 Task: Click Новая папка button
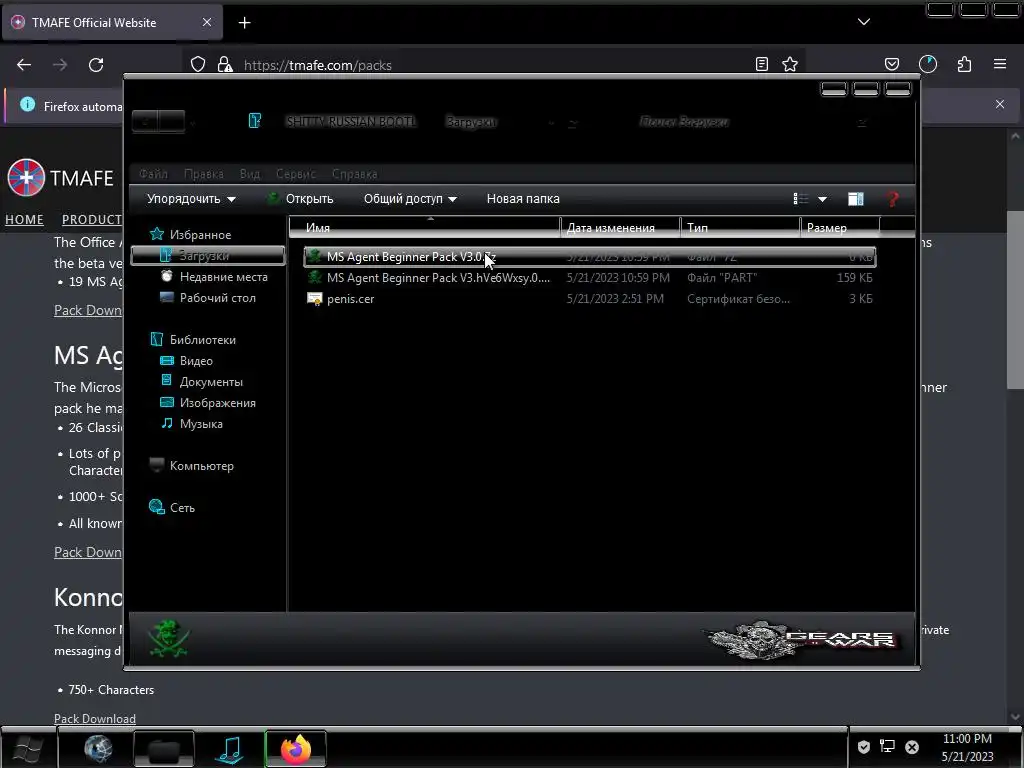[x=523, y=199]
